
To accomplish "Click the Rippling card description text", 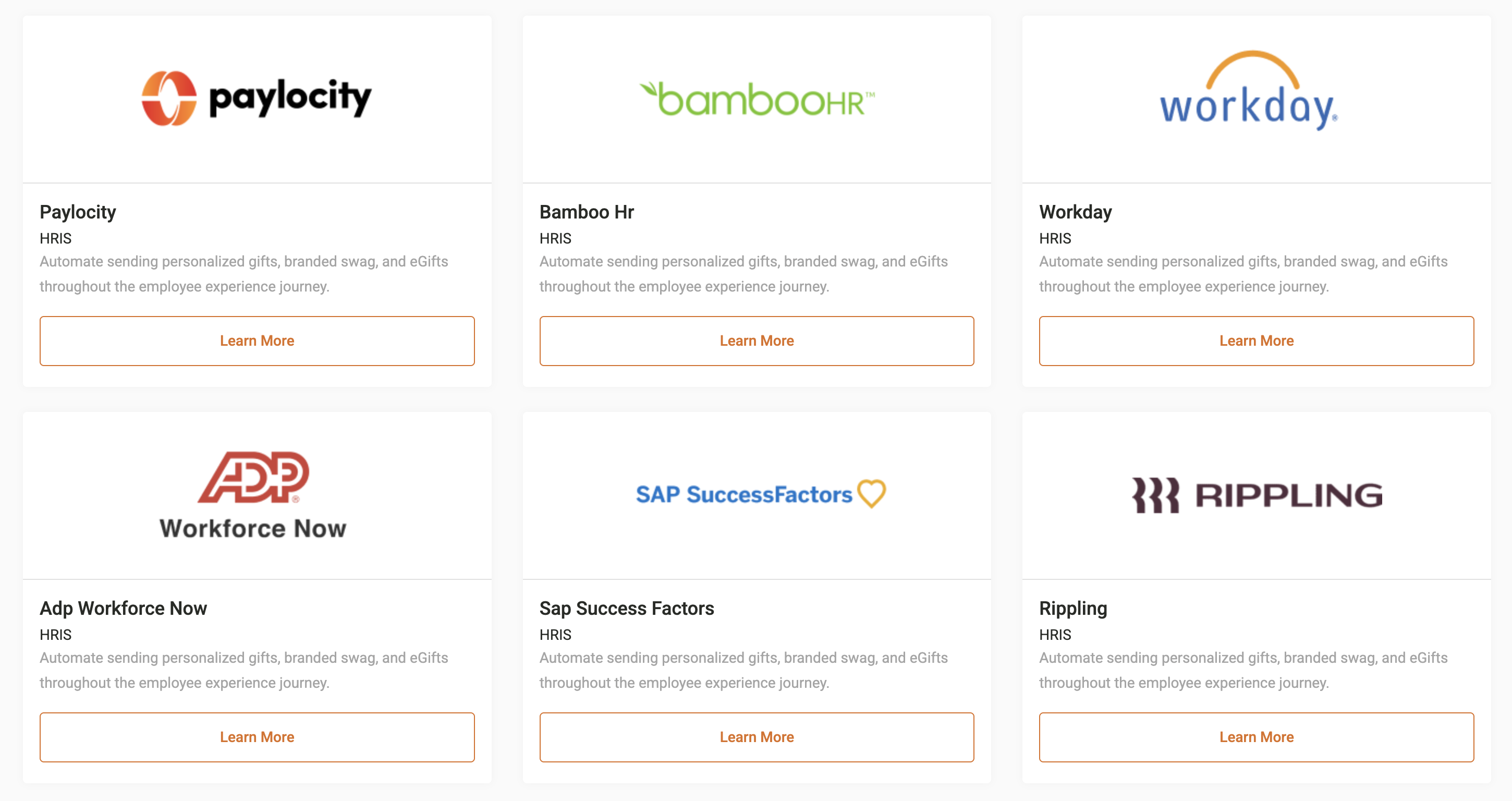I will click(x=1242, y=670).
